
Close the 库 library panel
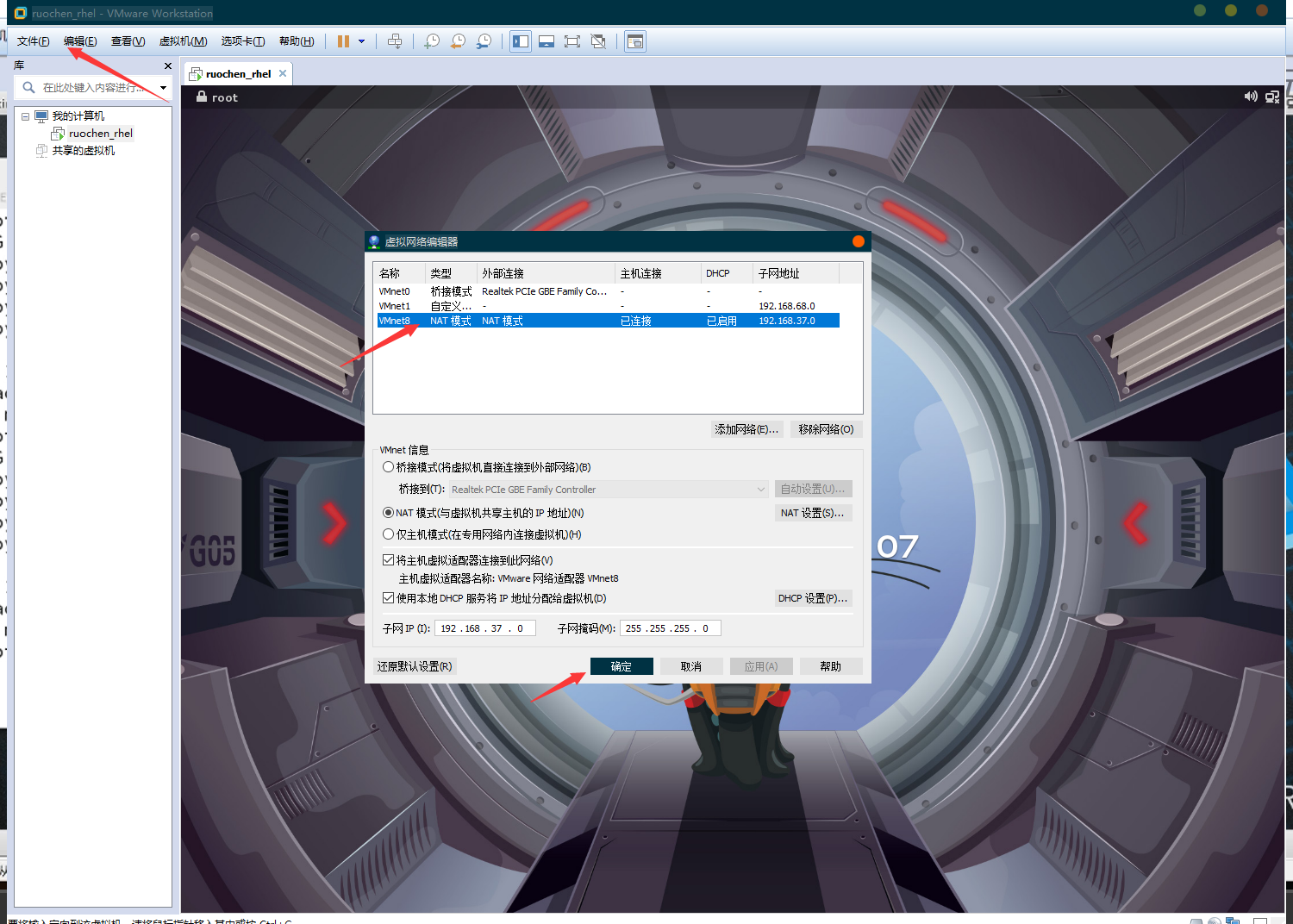[167, 66]
